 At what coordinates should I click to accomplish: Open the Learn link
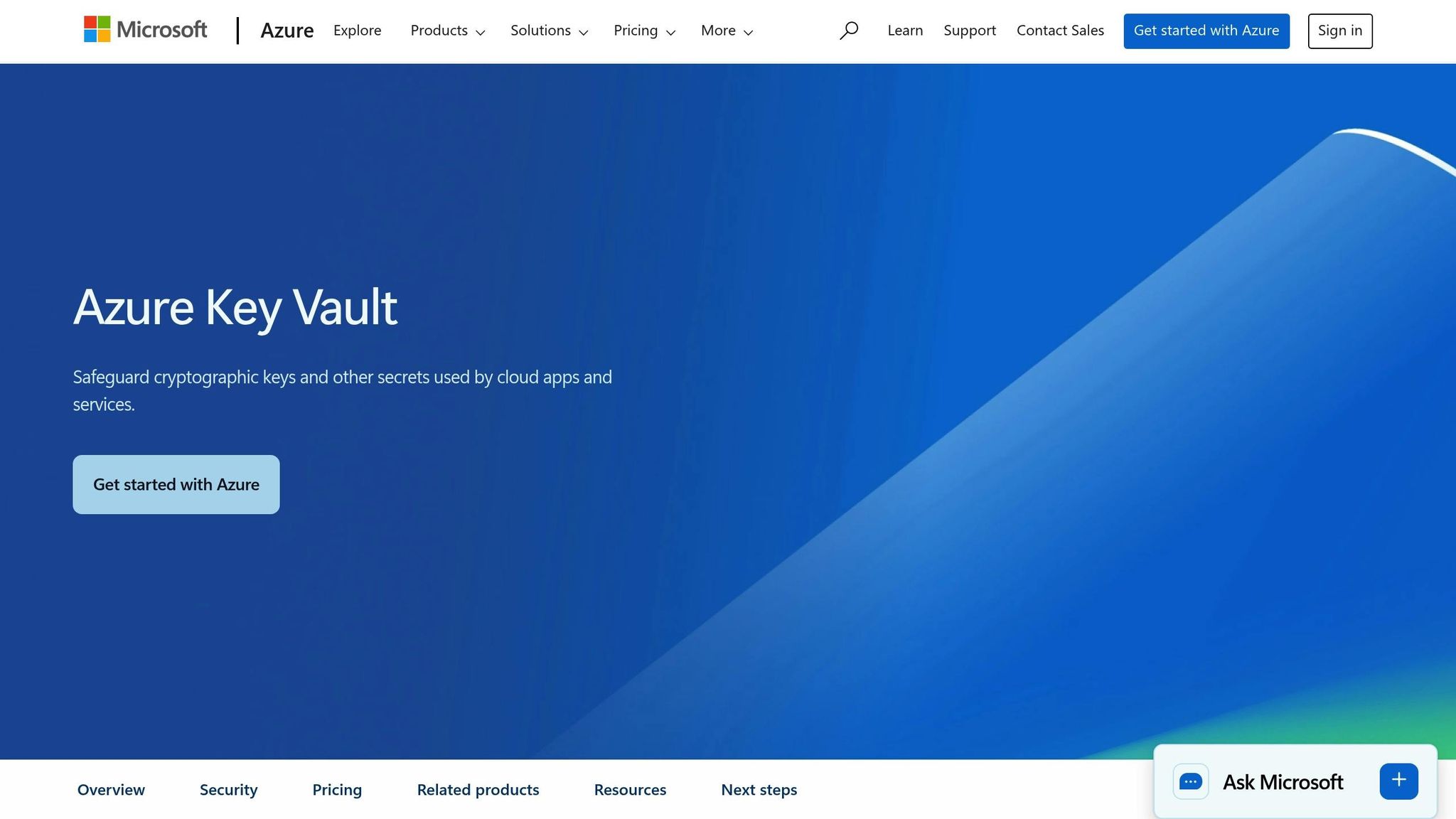click(904, 31)
